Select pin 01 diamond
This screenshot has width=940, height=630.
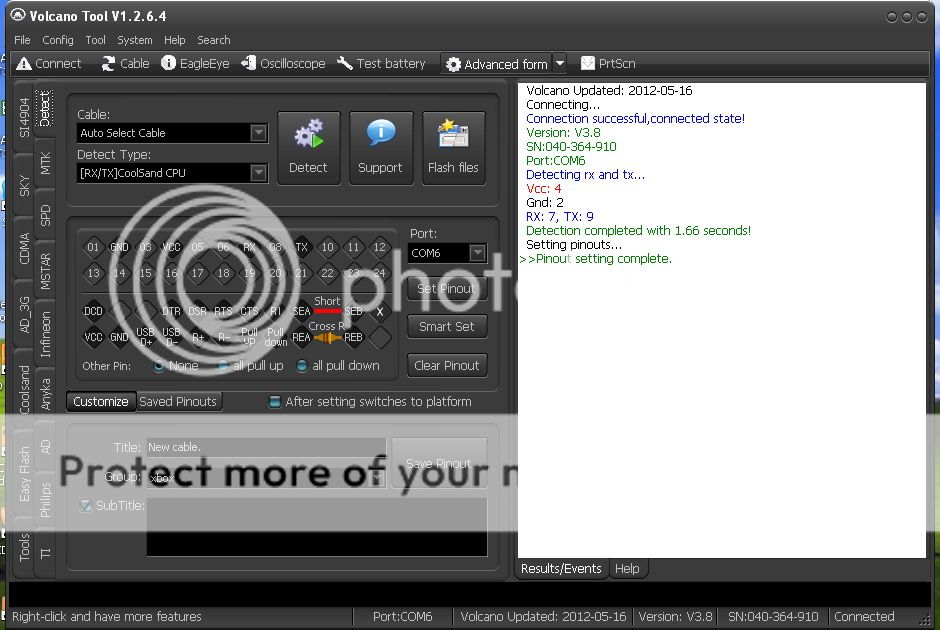[93, 247]
